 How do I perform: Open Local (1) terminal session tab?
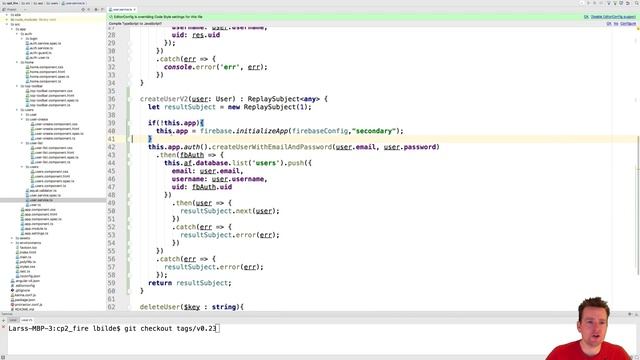coord(27,320)
